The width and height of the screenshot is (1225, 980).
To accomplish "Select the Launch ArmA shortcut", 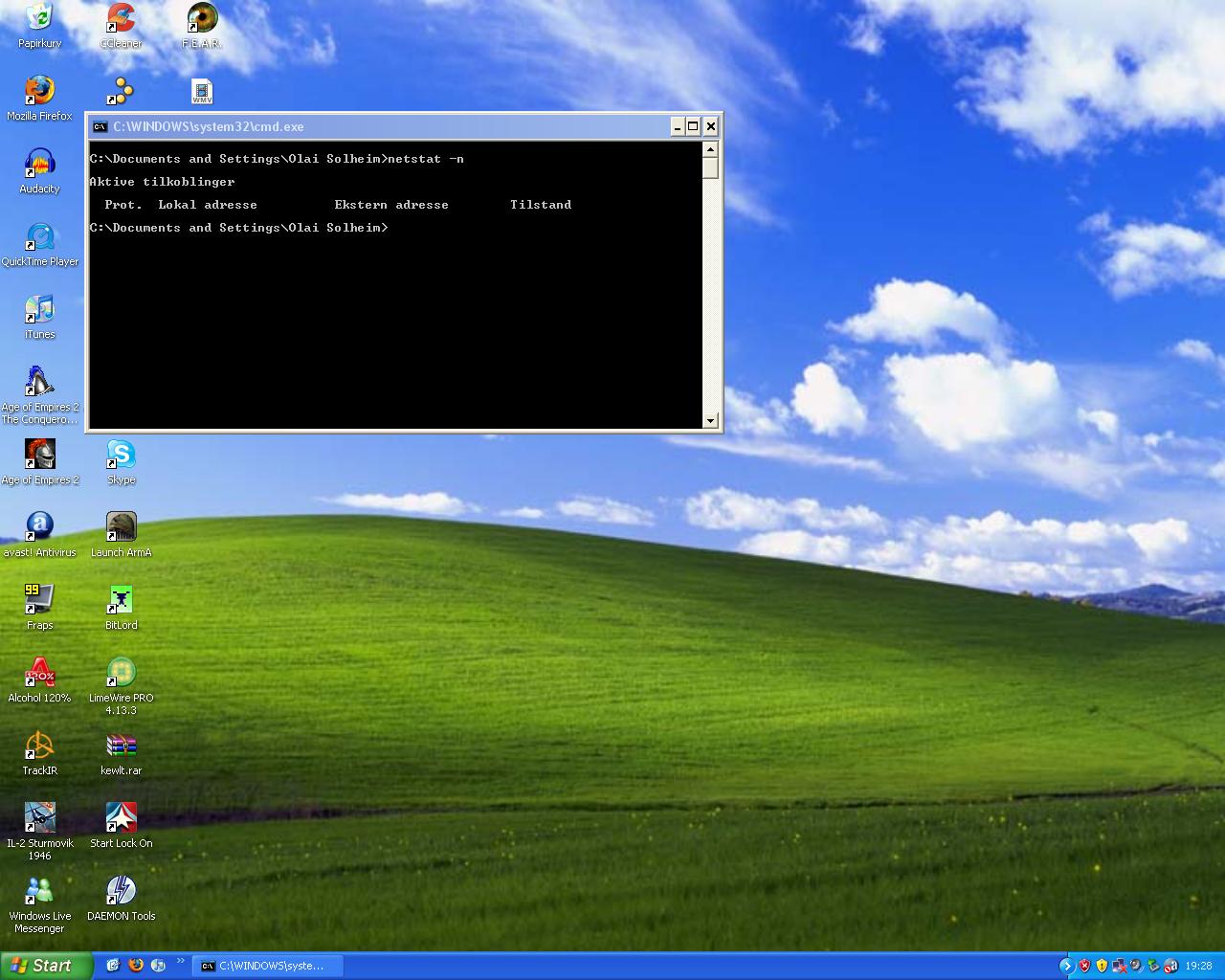I will (x=121, y=535).
